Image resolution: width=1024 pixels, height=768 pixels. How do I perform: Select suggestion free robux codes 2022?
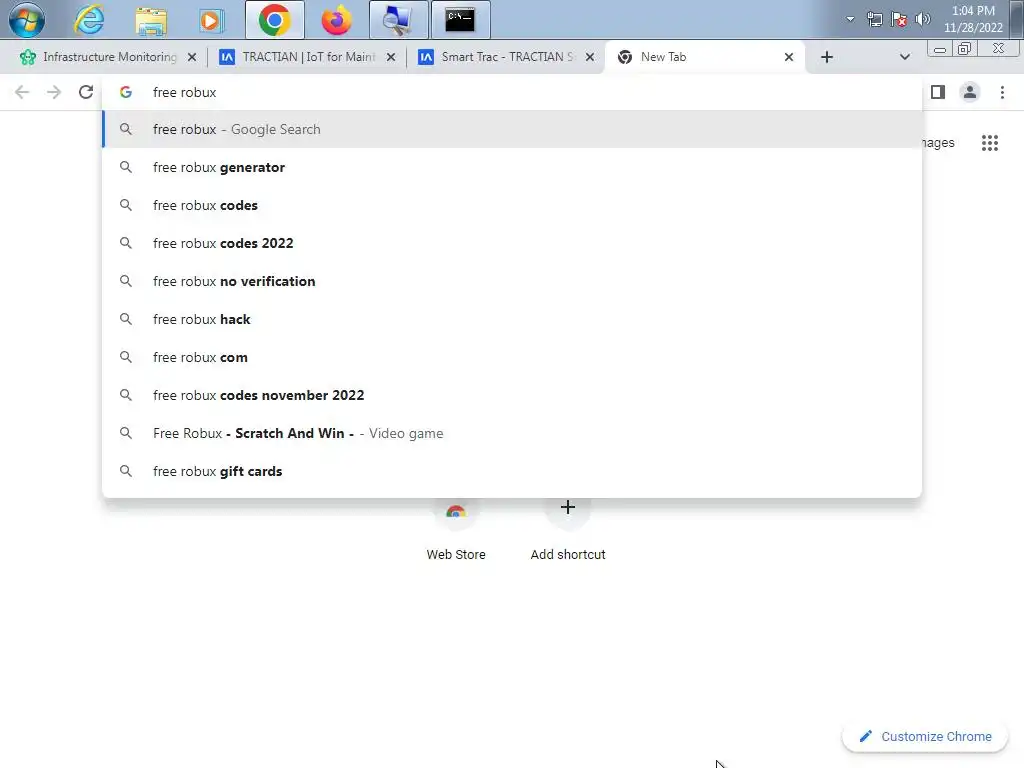coord(511,243)
